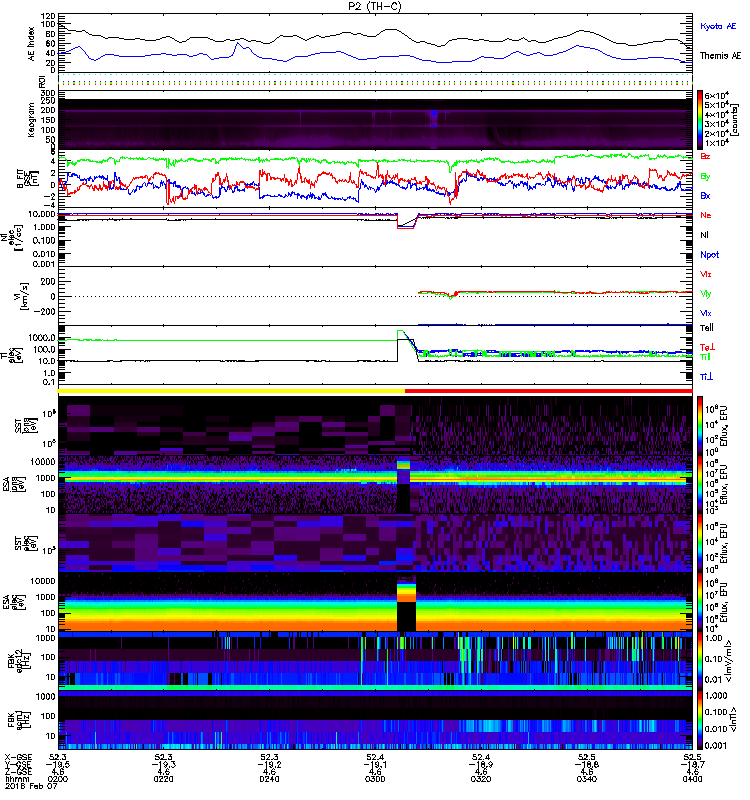Click the blue Vix velocity legend label
This screenshot has width=750, height=800.
pos(705,313)
